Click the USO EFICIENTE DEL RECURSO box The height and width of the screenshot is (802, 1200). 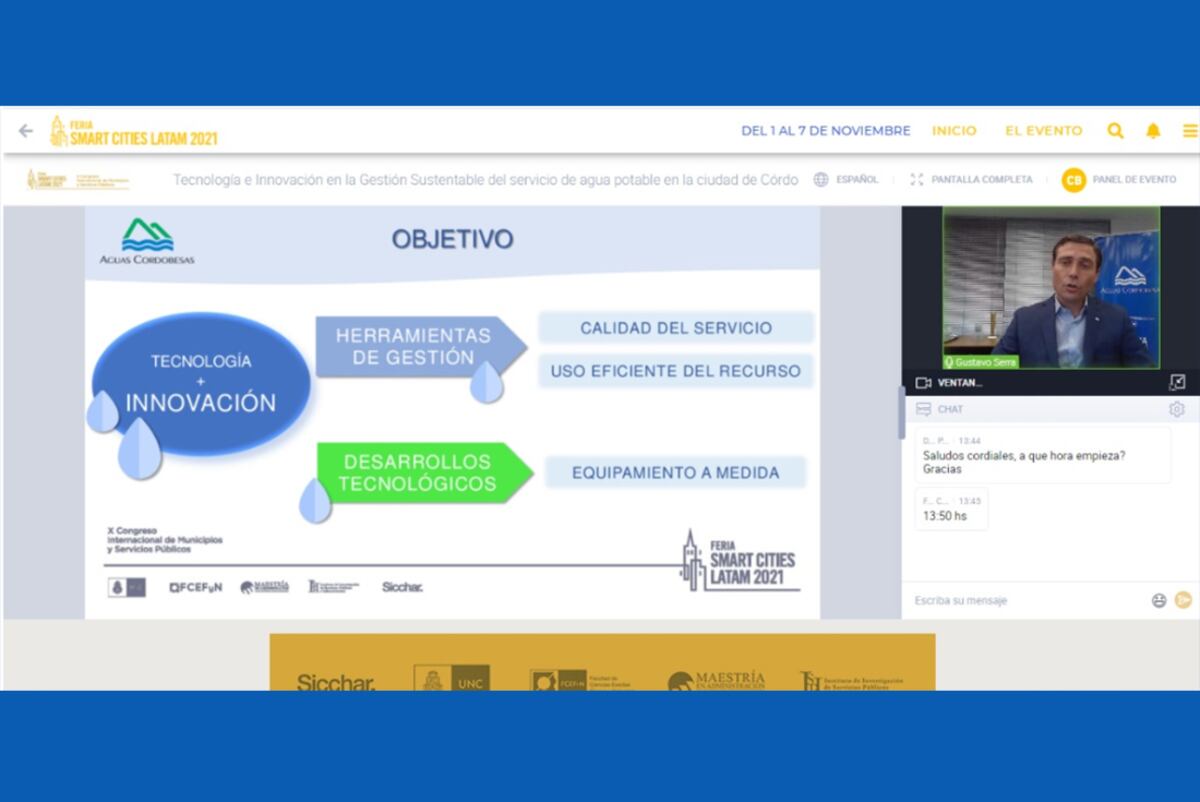[676, 371]
